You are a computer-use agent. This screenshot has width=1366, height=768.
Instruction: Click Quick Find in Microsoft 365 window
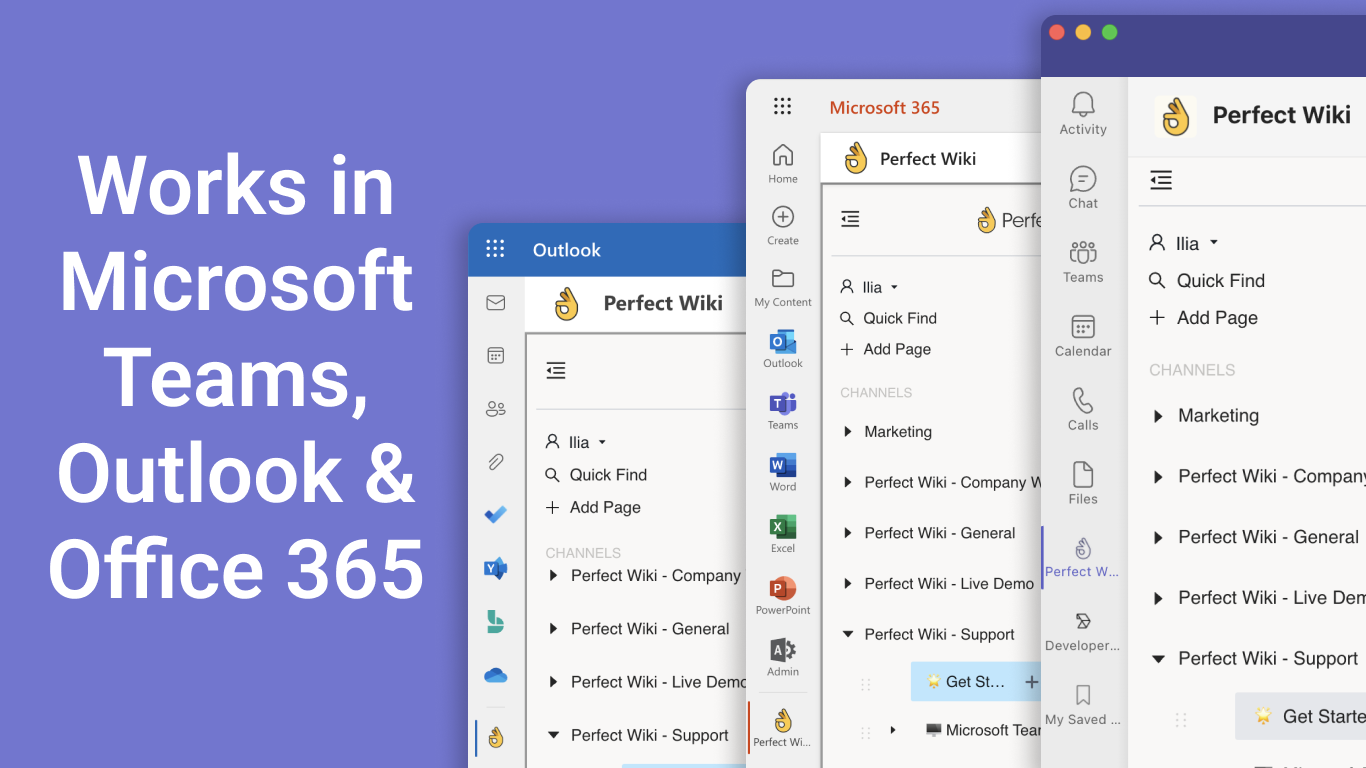coord(888,318)
